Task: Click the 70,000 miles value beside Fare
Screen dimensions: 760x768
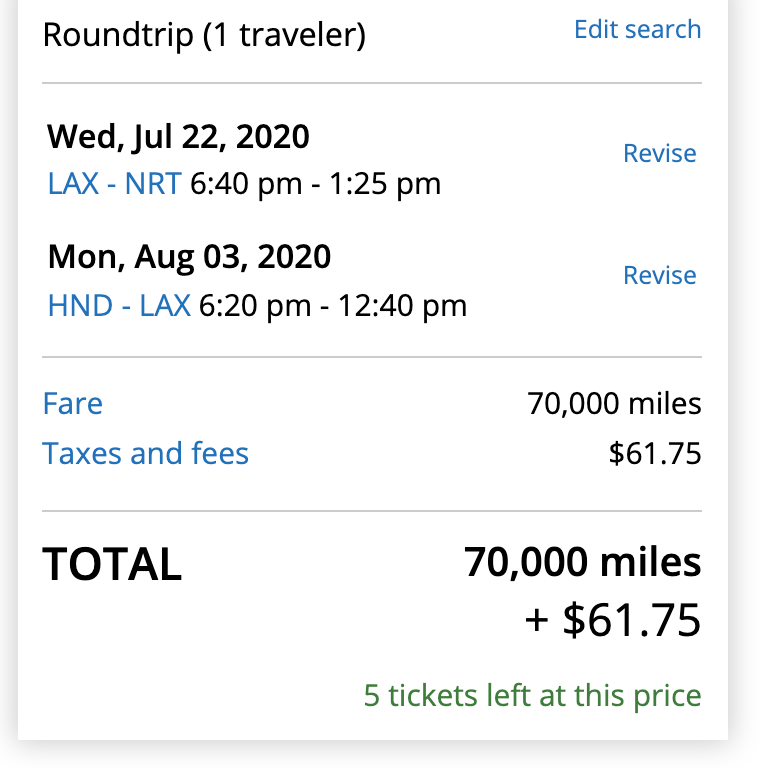Action: (x=614, y=404)
